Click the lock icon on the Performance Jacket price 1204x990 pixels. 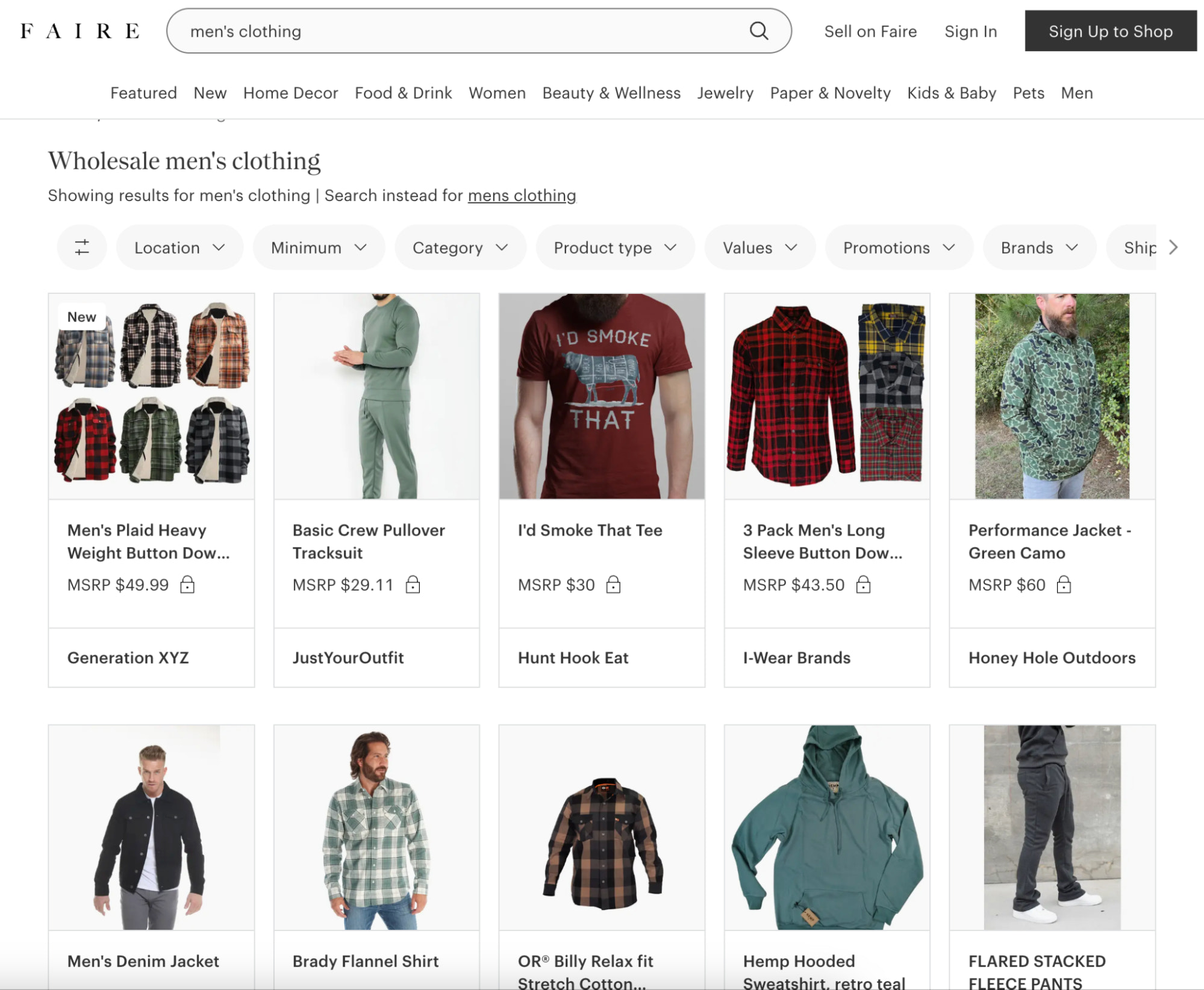click(x=1065, y=584)
